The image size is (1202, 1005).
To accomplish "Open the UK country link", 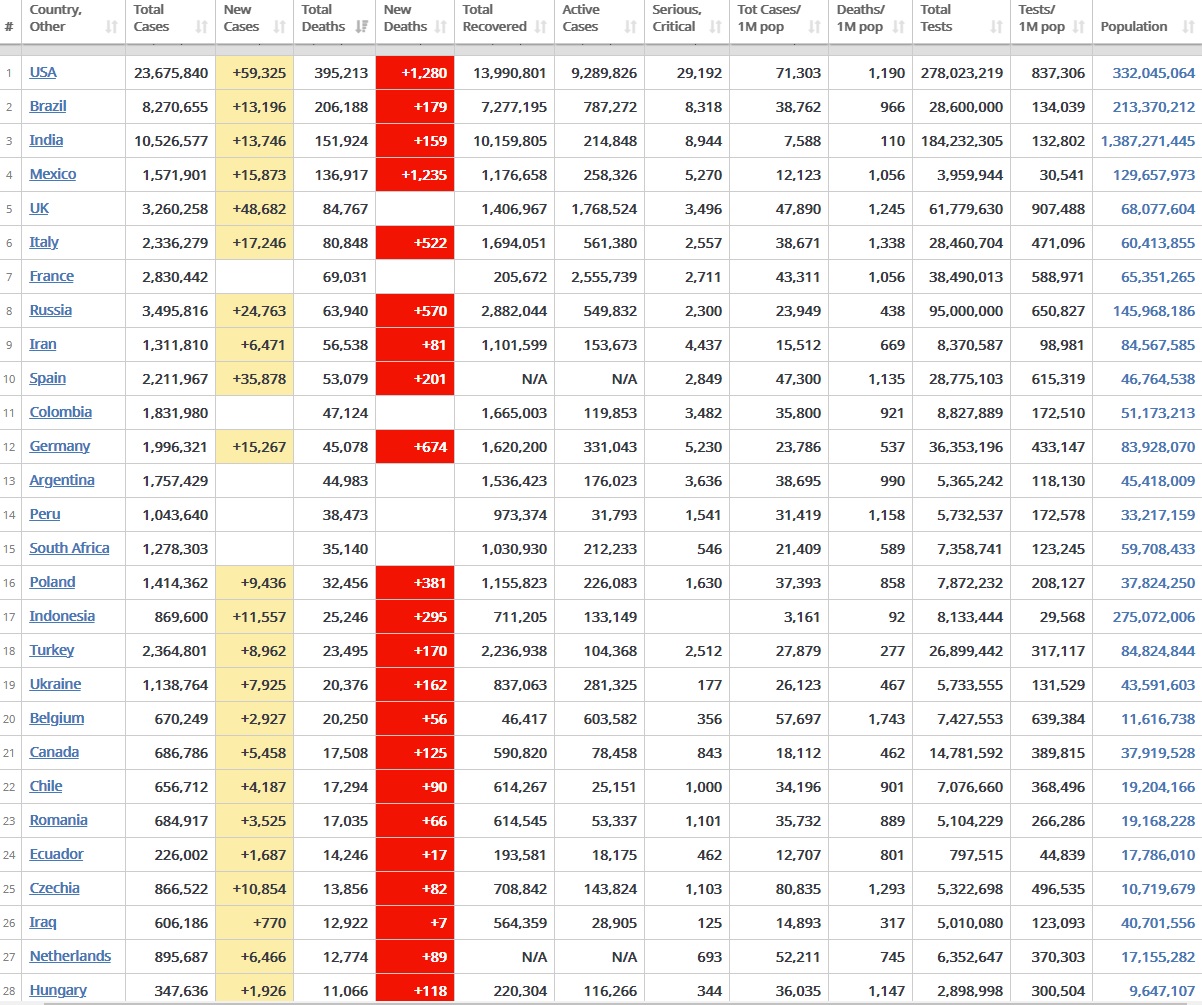I will (39, 208).
